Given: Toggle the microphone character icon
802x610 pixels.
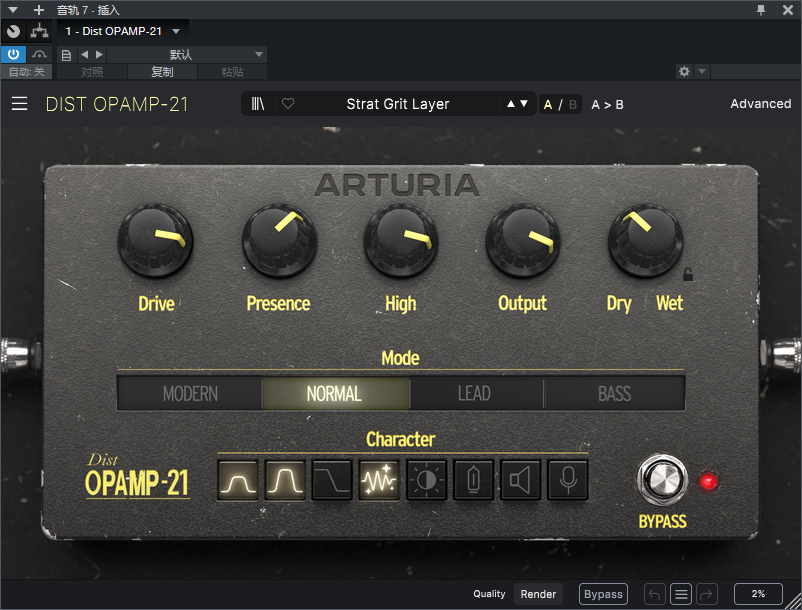Looking at the screenshot, I should (x=568, y=480).
